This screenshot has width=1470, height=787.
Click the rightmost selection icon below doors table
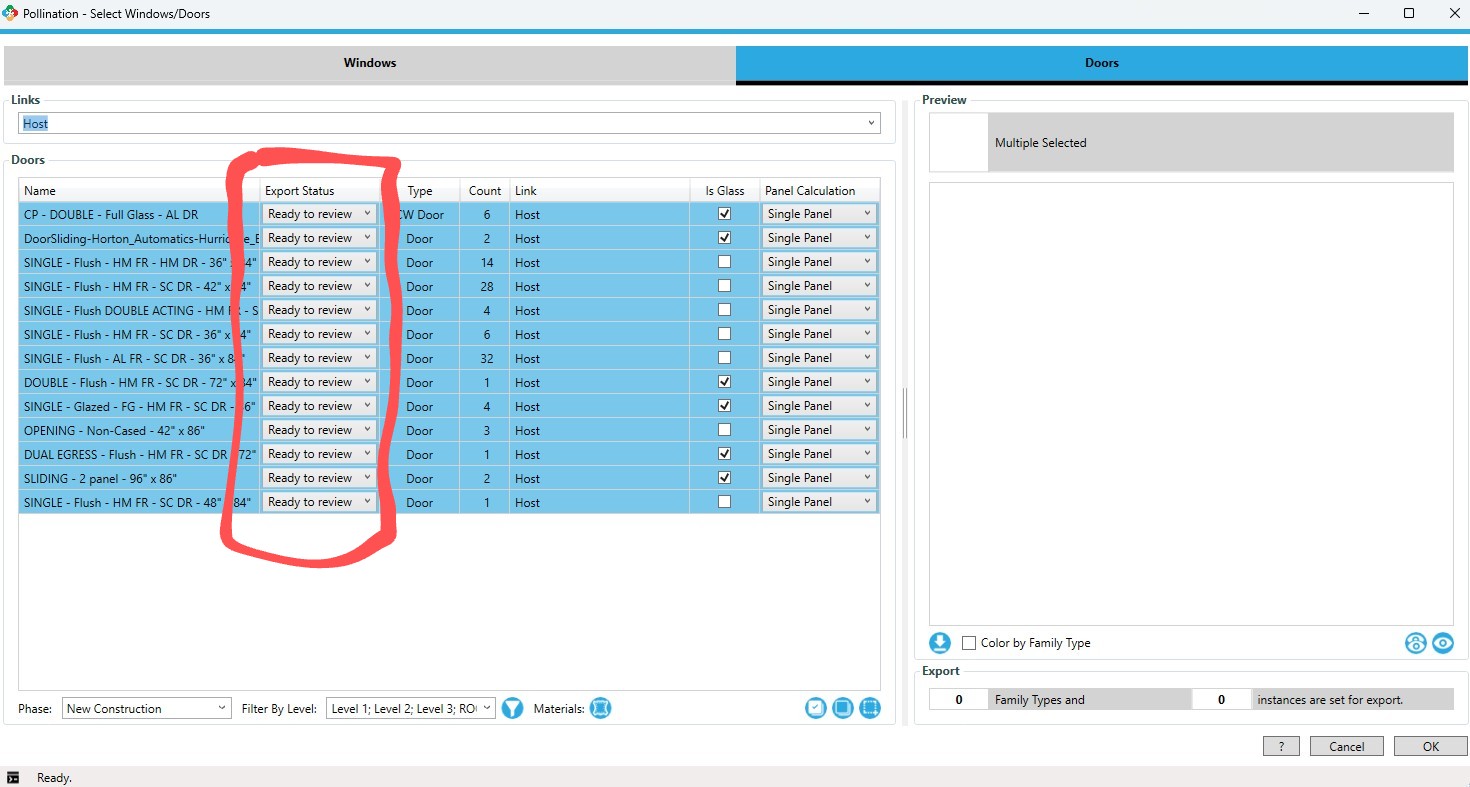click(870, 708)
